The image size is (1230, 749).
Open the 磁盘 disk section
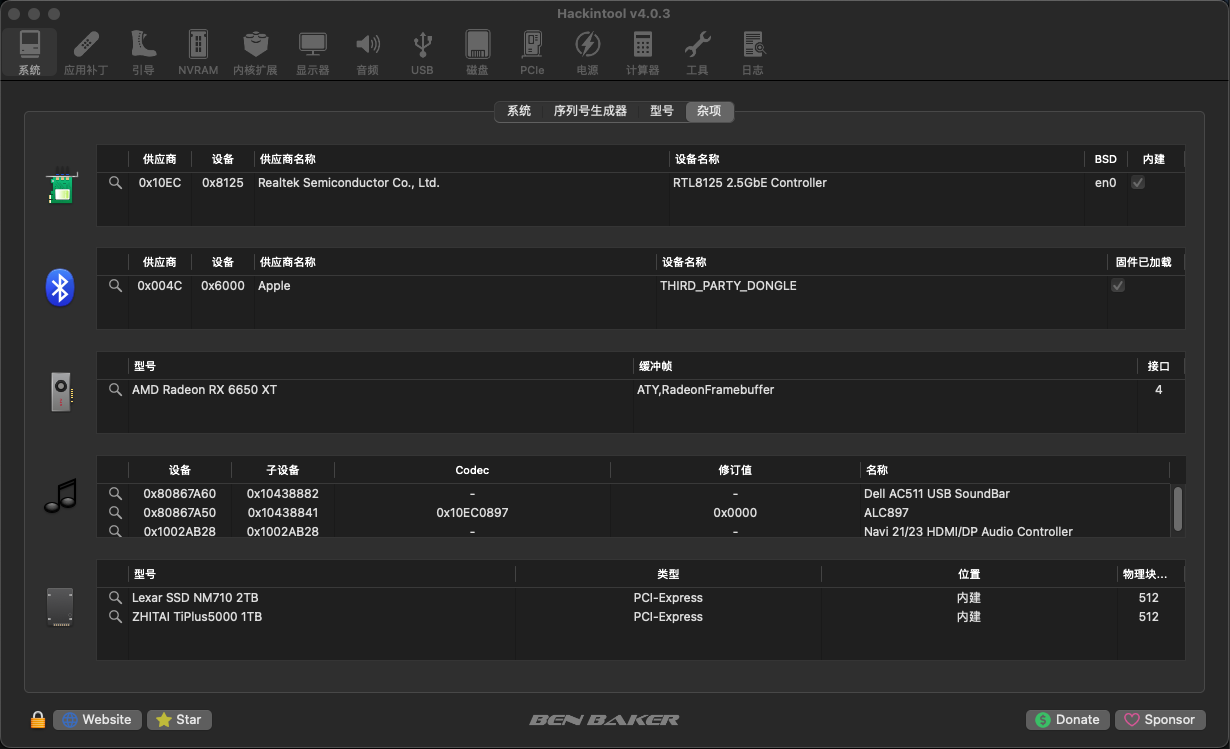[477, 52]
